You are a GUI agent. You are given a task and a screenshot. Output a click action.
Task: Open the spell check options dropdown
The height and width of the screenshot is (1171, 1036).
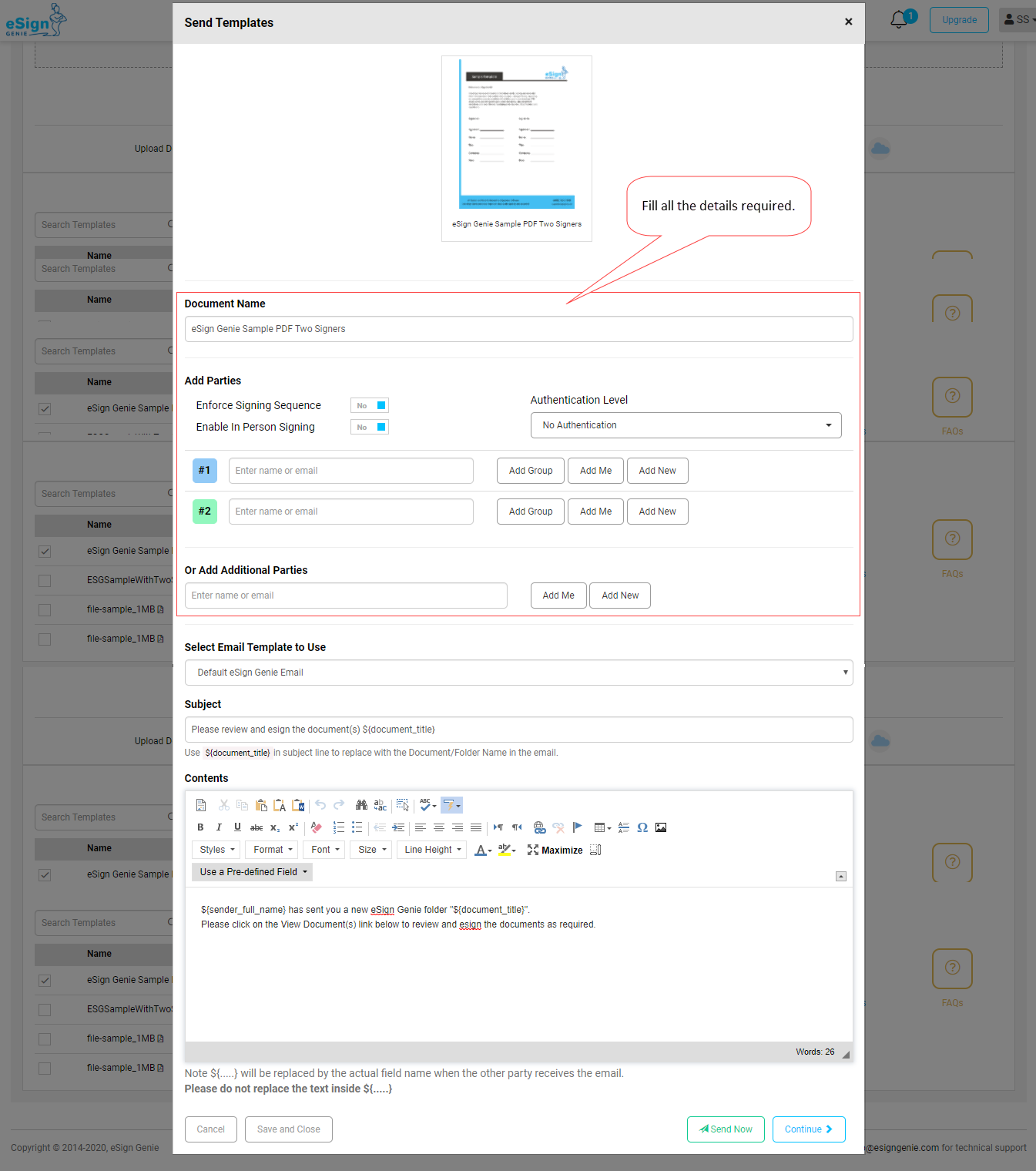428,805
